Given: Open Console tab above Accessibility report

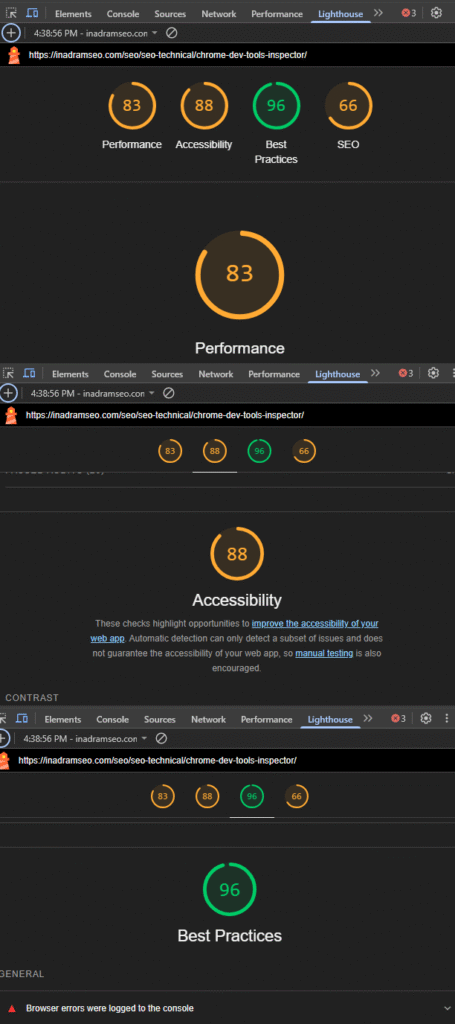Looking at the screenshot, I should point(120,374).
